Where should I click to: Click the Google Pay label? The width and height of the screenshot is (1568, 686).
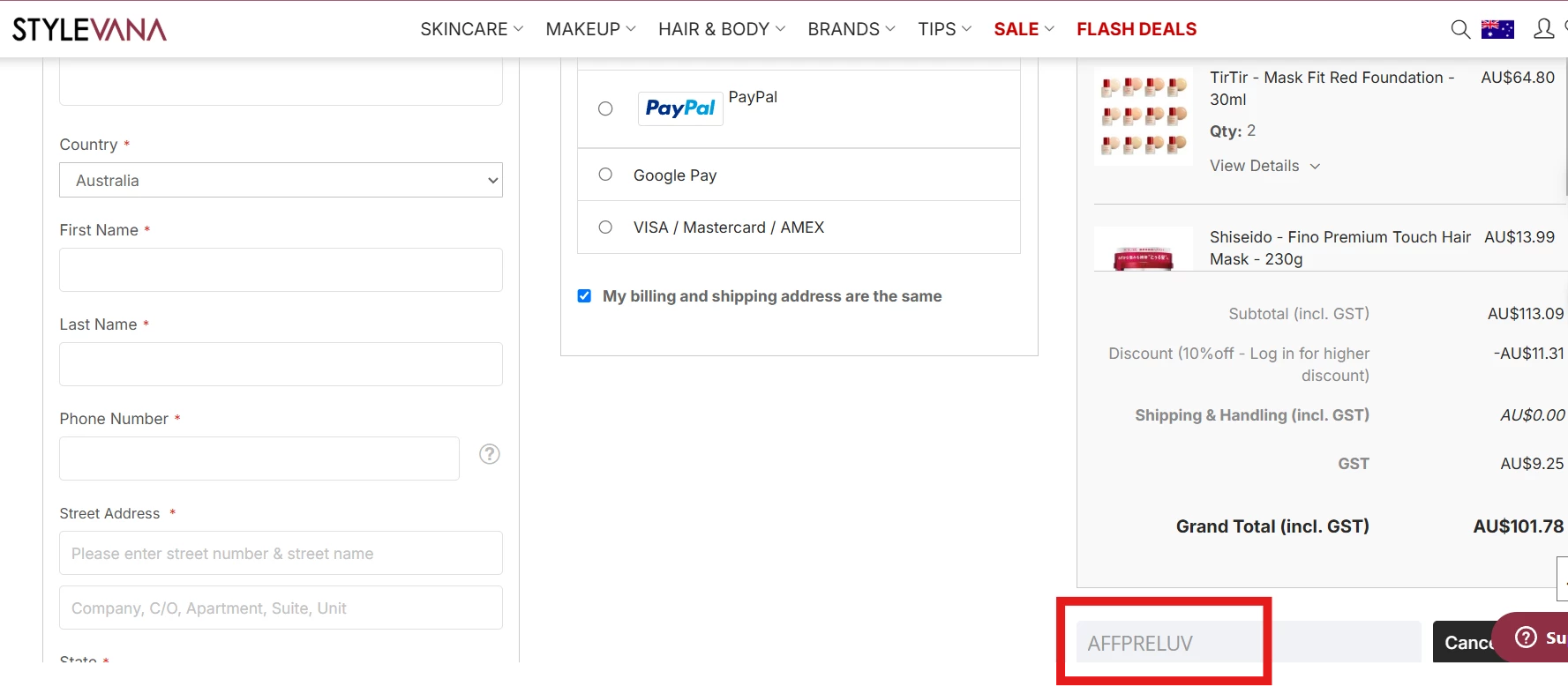pyautogui.click(x=675, y=175)
